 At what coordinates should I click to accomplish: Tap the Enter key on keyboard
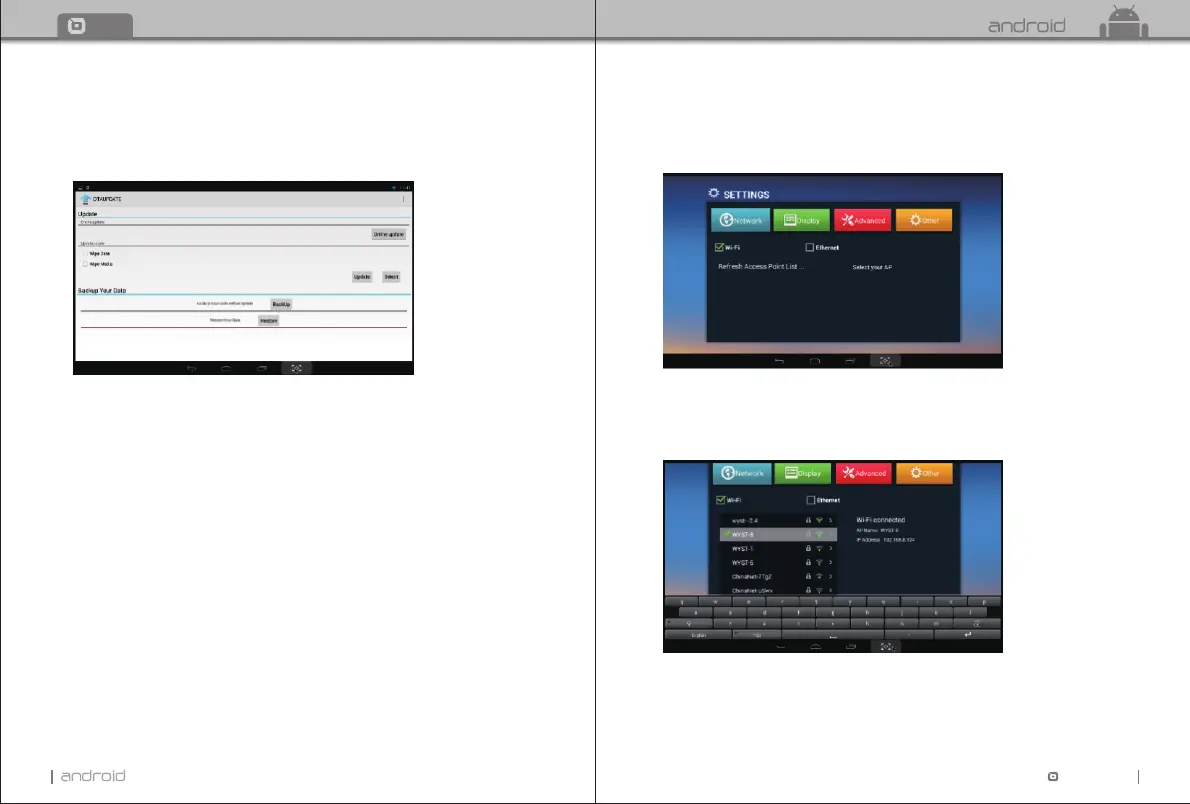(968, 634)
